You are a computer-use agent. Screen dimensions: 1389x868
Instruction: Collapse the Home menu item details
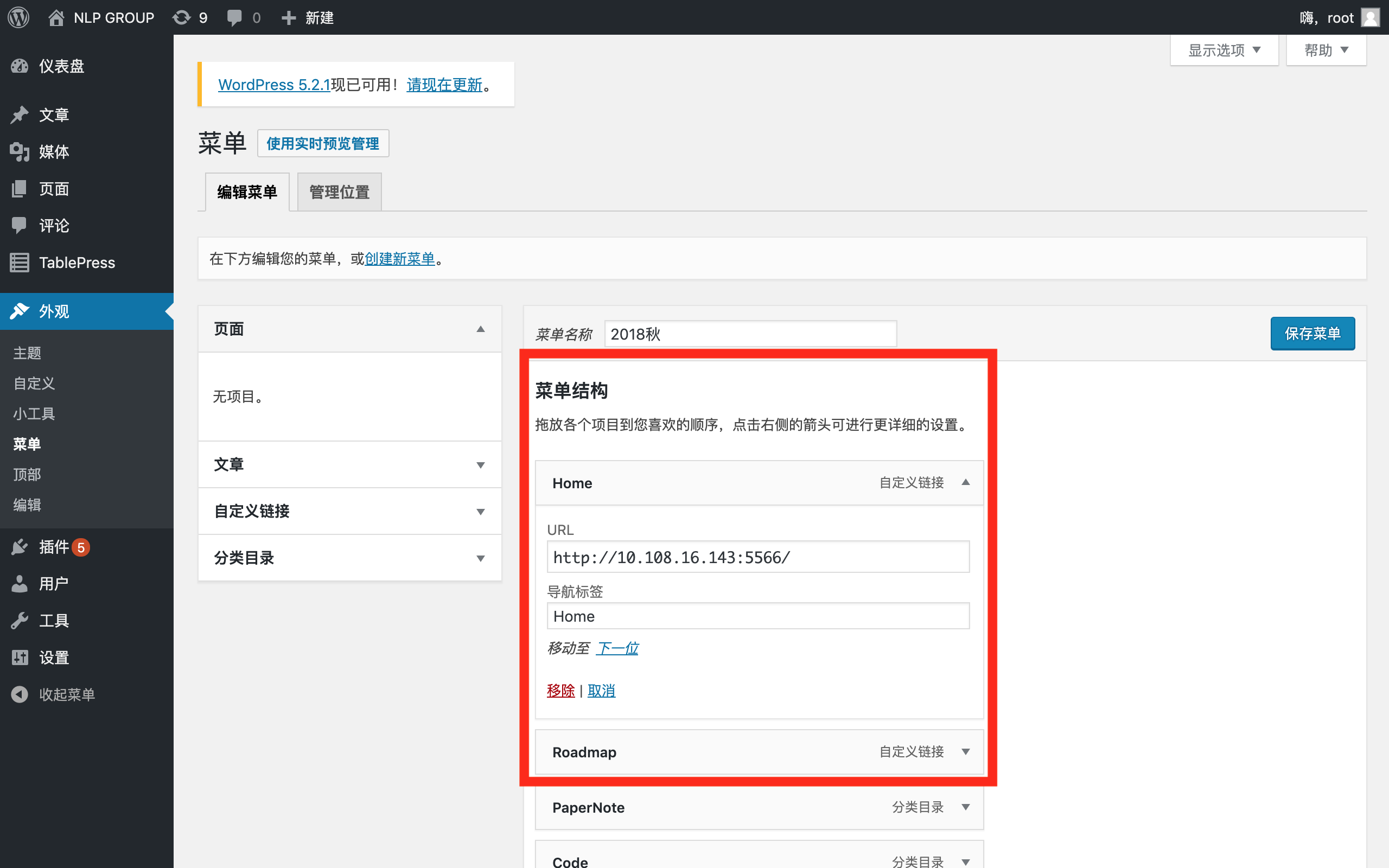965,483
